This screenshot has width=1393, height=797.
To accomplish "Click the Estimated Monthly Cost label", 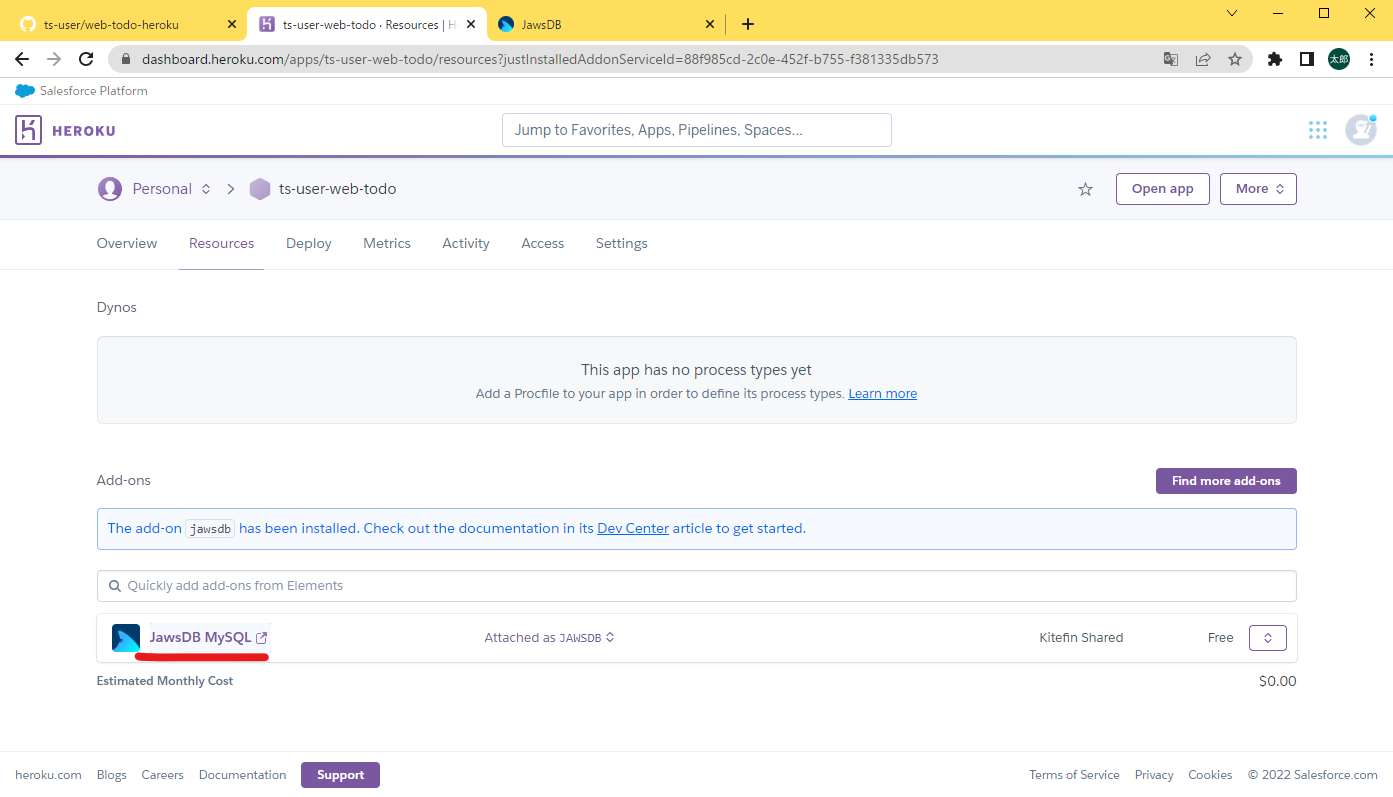I will pyautogui.click(x=165, y=681).
